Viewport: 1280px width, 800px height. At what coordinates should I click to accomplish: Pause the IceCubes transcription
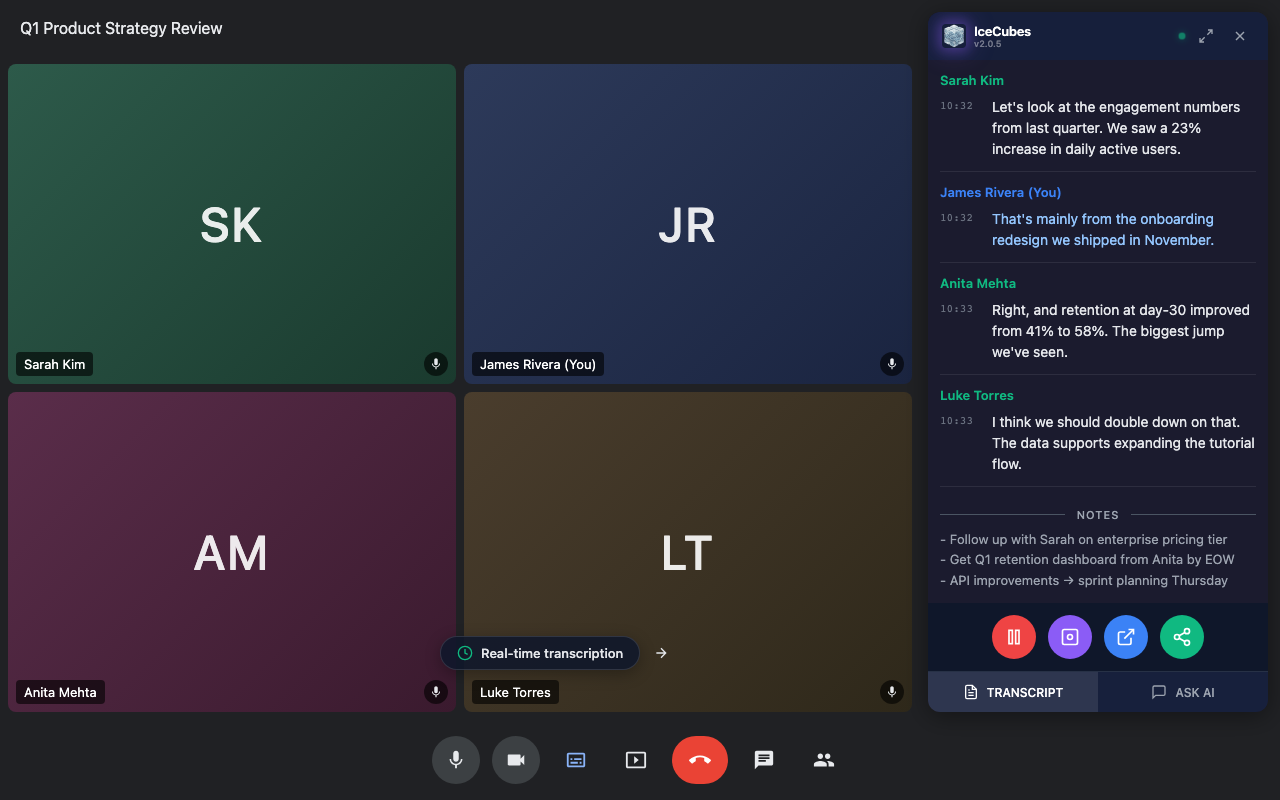tap(1013, 637)
